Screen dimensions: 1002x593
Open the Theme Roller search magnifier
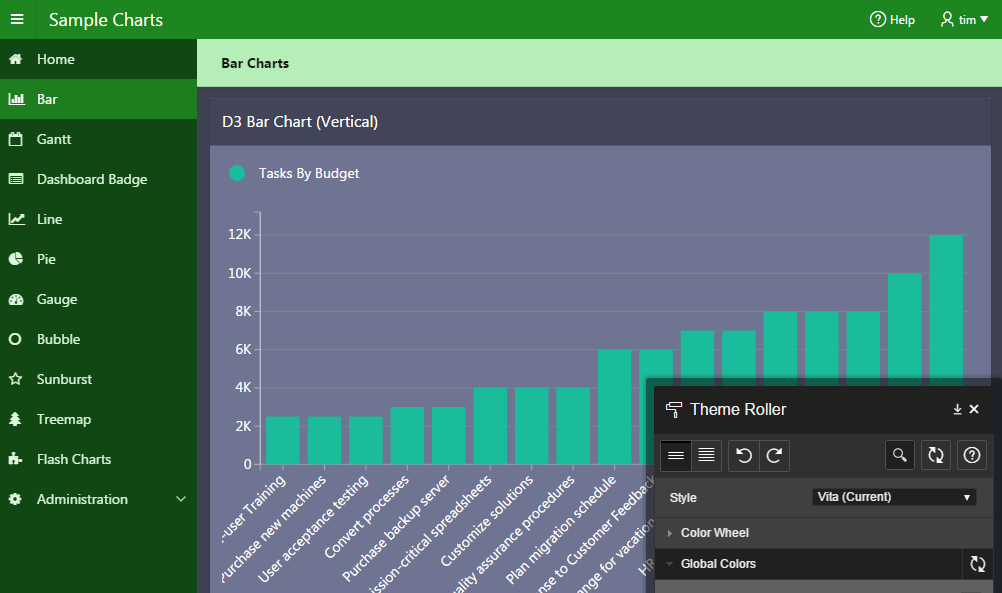coord(900,456)
